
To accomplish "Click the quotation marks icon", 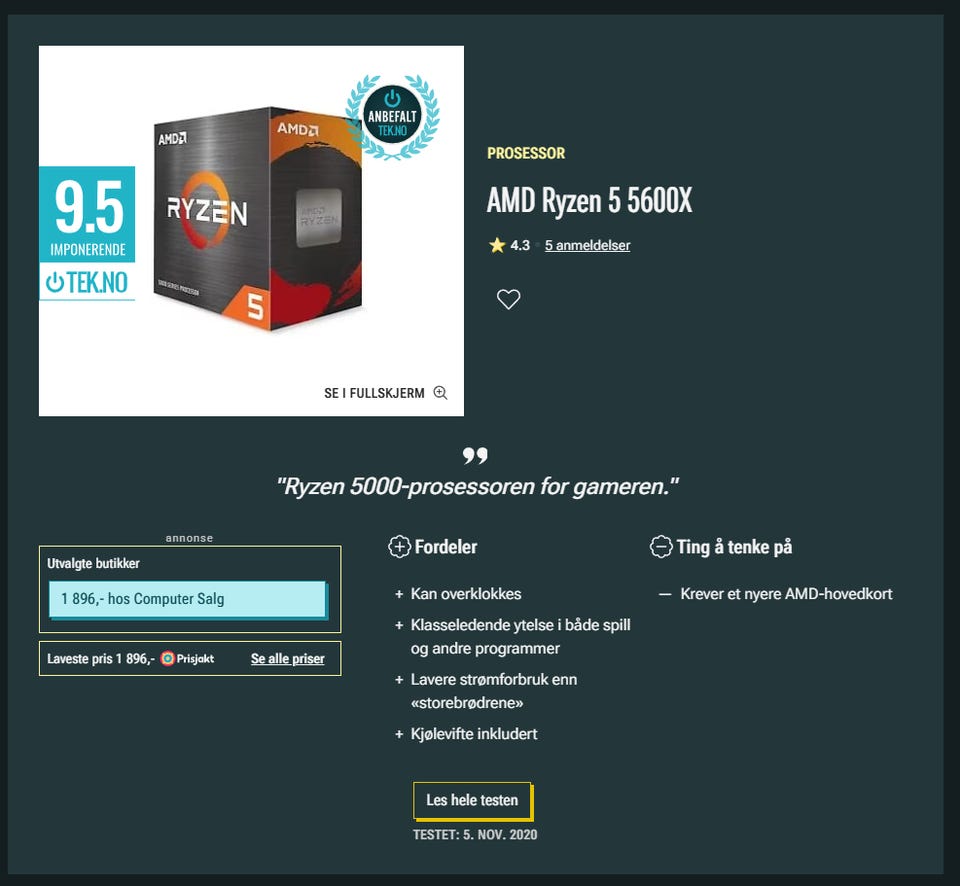I will tap(475, 456).
